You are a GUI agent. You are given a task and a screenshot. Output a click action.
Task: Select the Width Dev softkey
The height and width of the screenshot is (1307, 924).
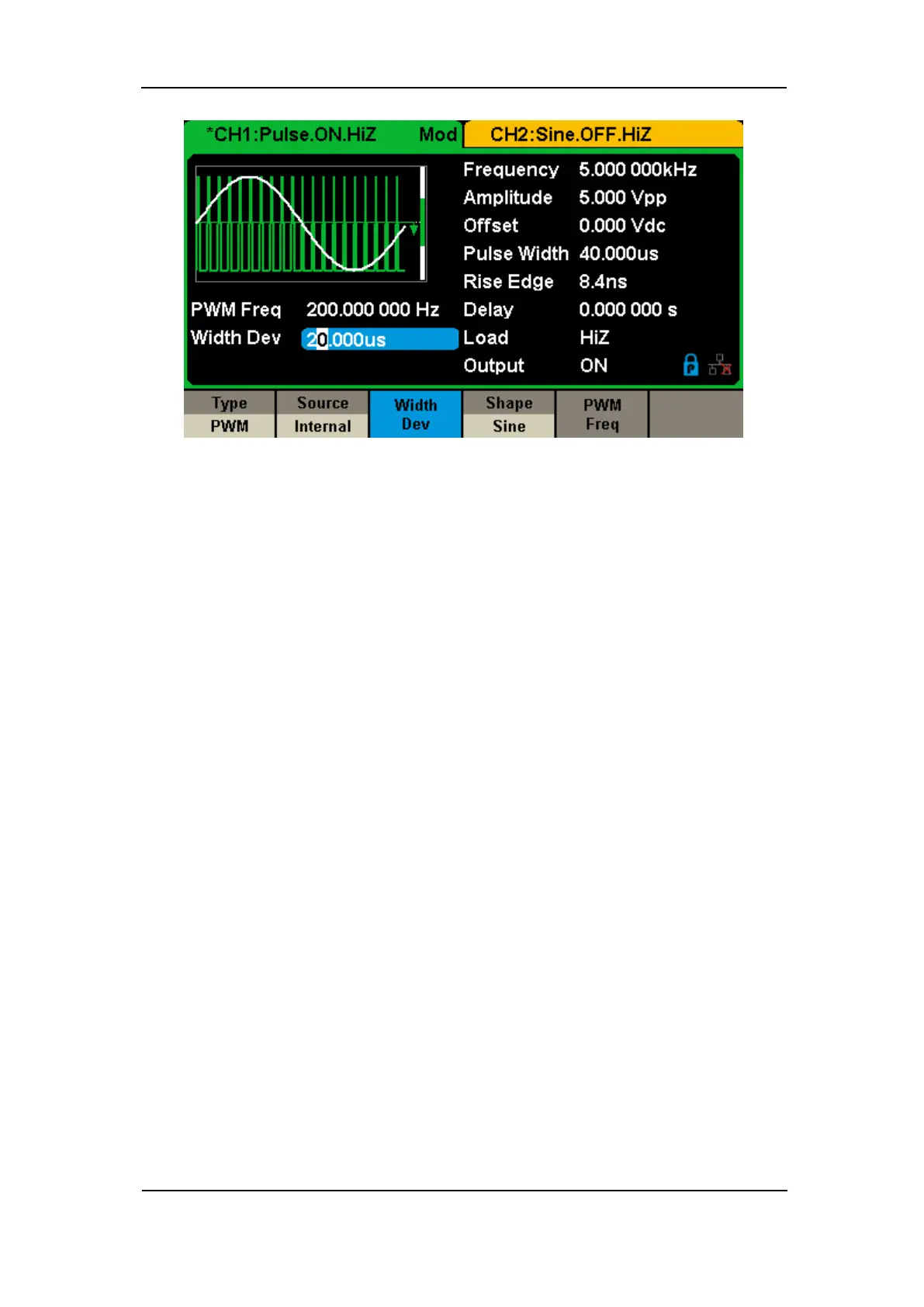click(416, 414)
